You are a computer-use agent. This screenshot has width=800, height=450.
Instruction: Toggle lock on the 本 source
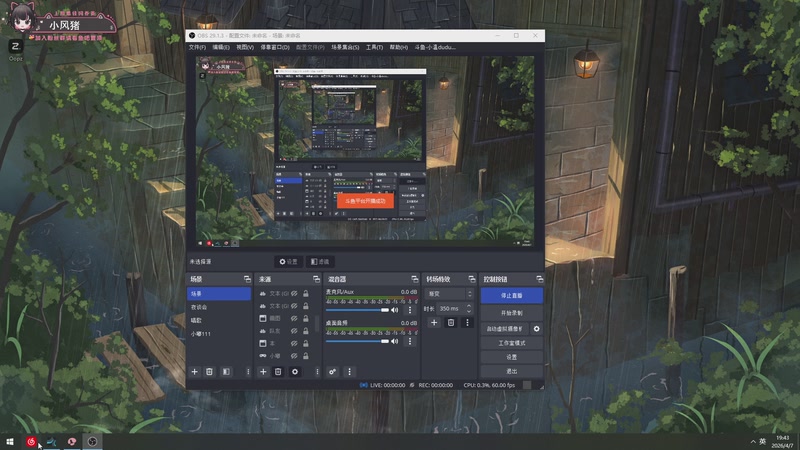click(306, 343)
